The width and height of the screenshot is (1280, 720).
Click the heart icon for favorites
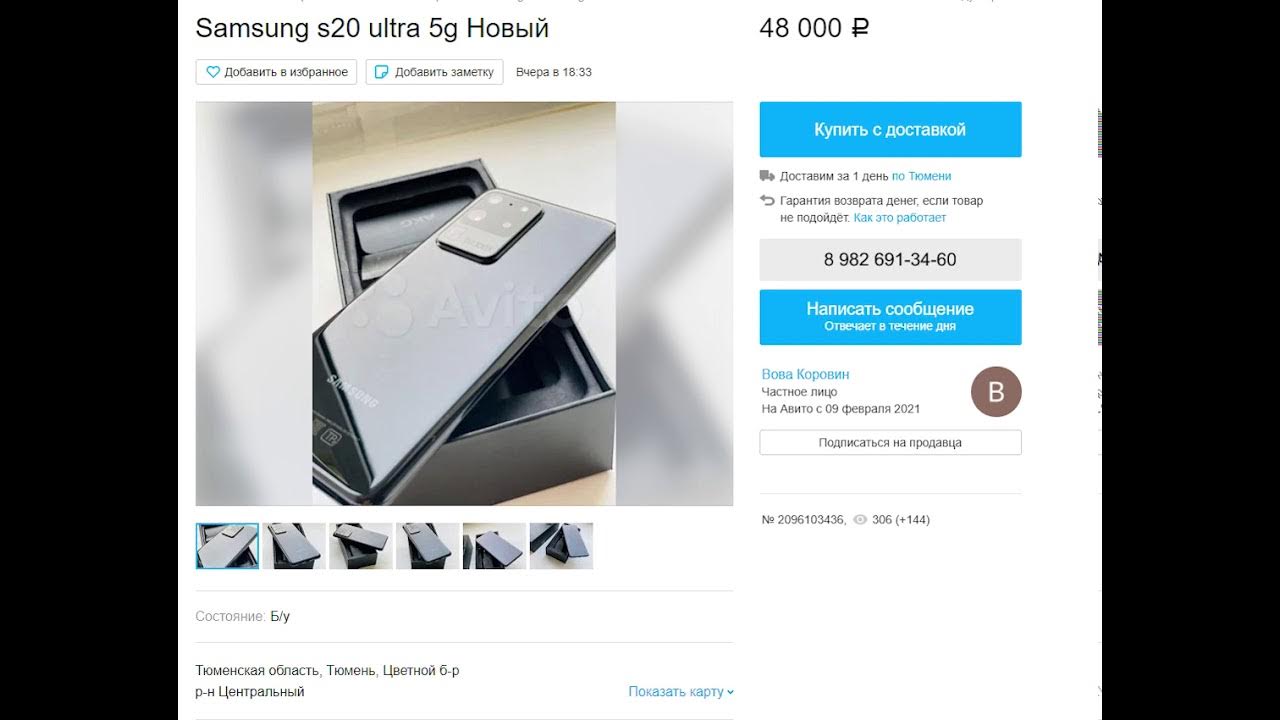pos(213,72)
